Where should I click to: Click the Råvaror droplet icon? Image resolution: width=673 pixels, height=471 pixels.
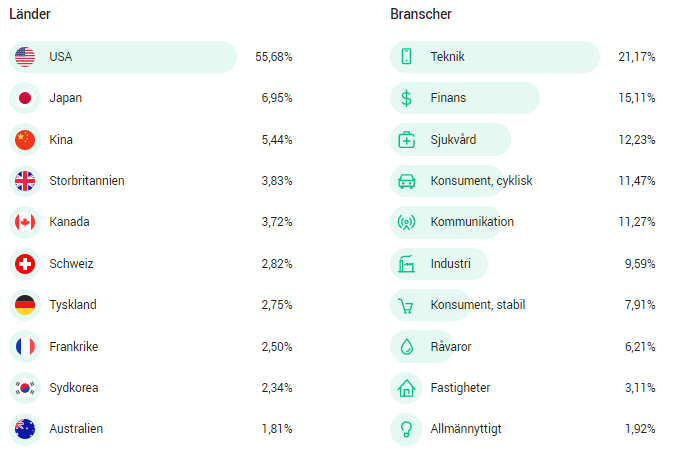(406, 347)
